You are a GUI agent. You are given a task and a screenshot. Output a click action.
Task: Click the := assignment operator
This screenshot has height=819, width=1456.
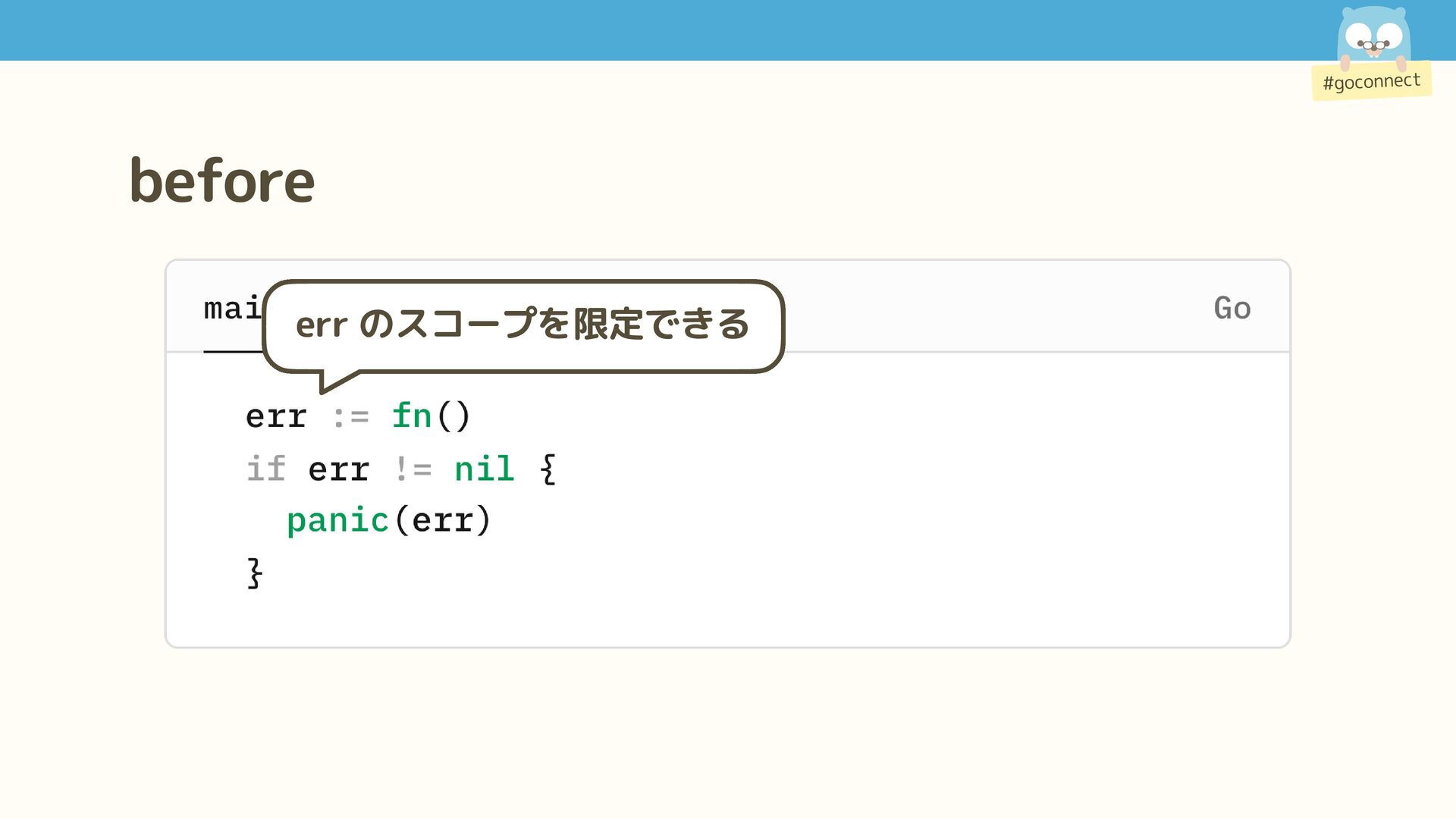(x=350, y=417)
